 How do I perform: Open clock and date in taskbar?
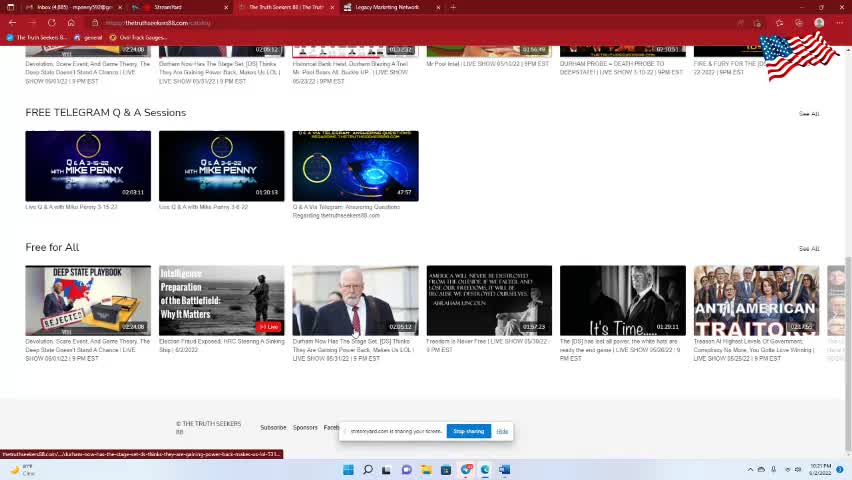pos(820,470)
